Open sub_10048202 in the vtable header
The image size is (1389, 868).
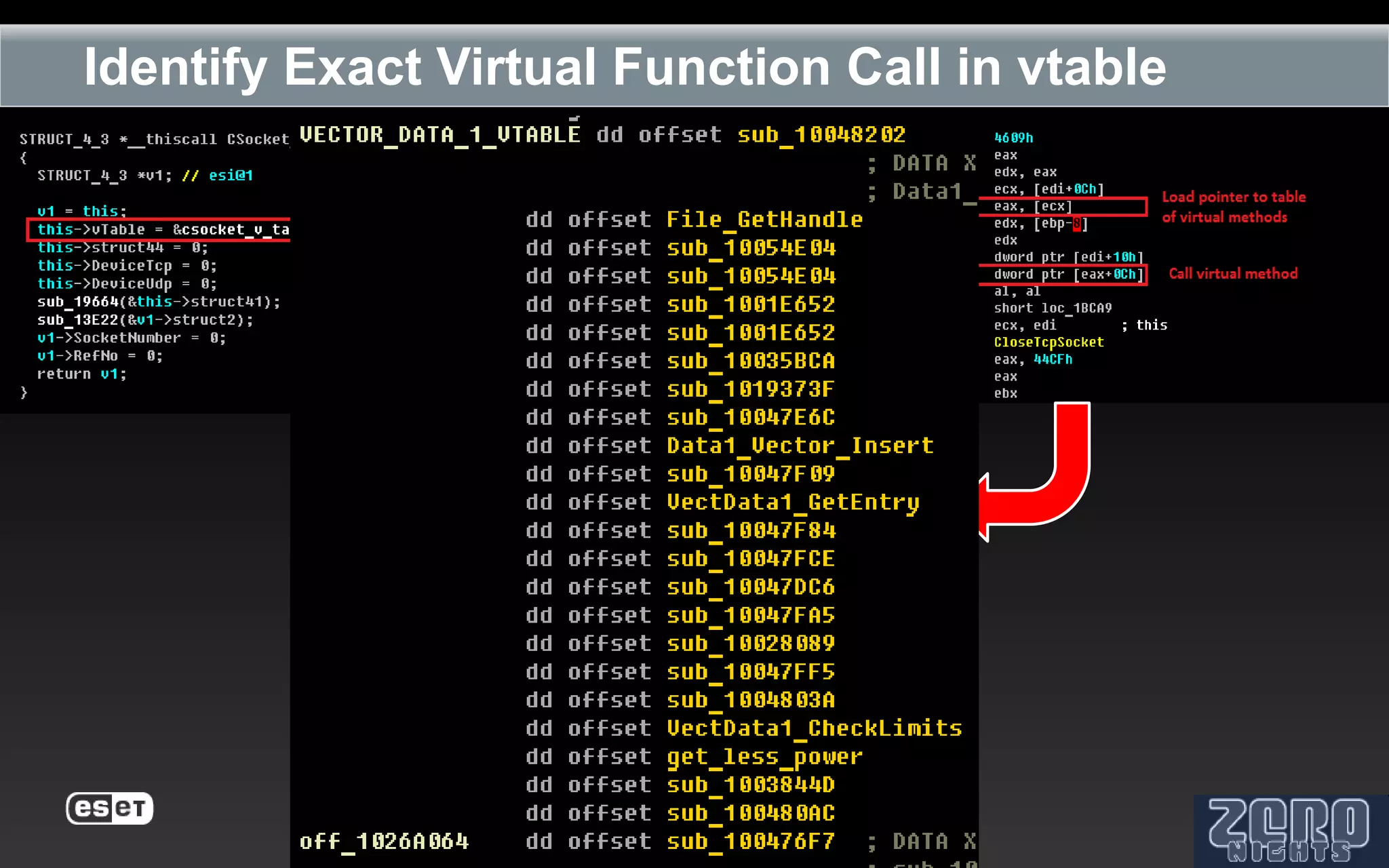(821, 134)
